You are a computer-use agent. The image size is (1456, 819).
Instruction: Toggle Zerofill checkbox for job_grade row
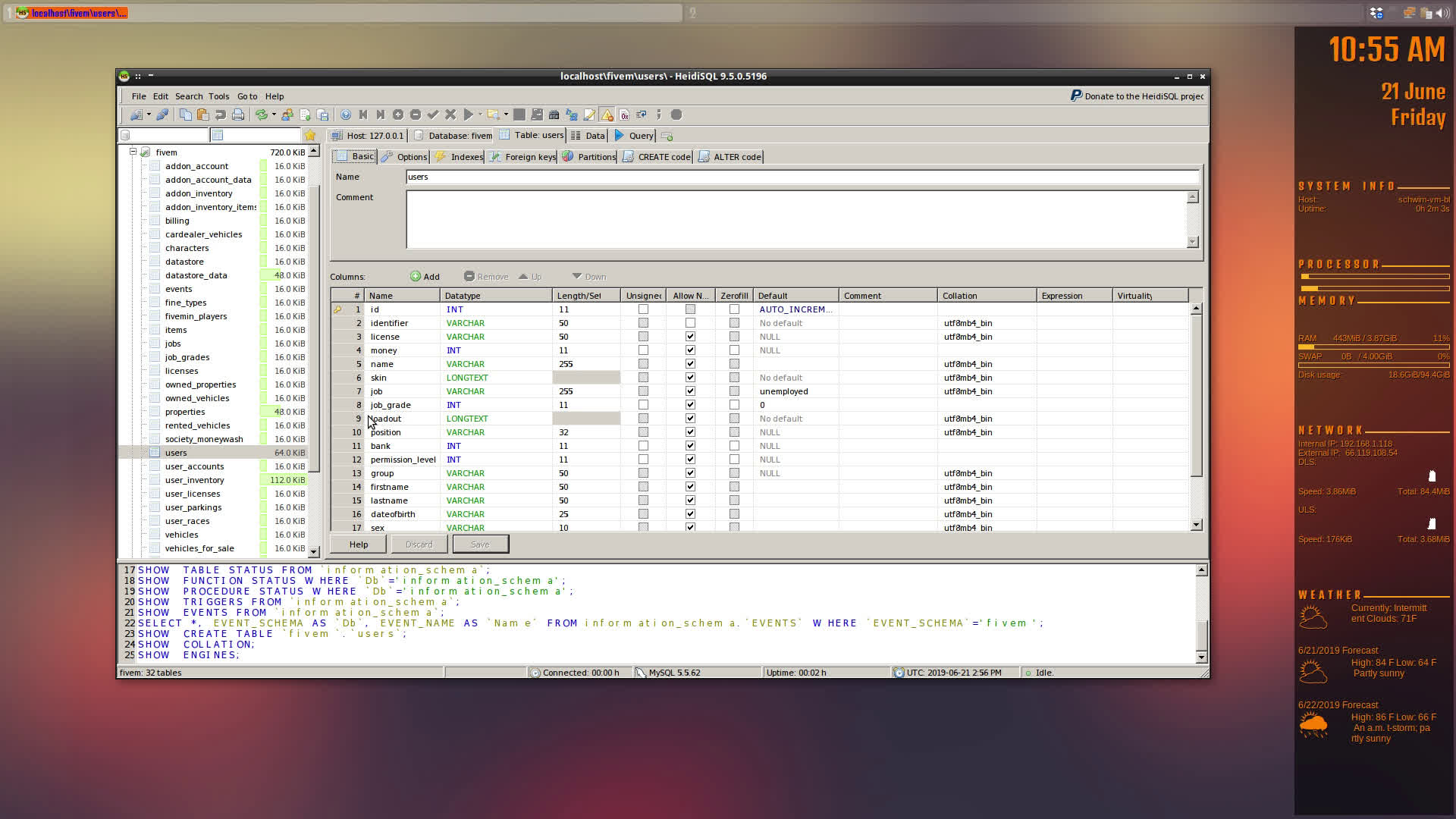(x=734, y=405)
